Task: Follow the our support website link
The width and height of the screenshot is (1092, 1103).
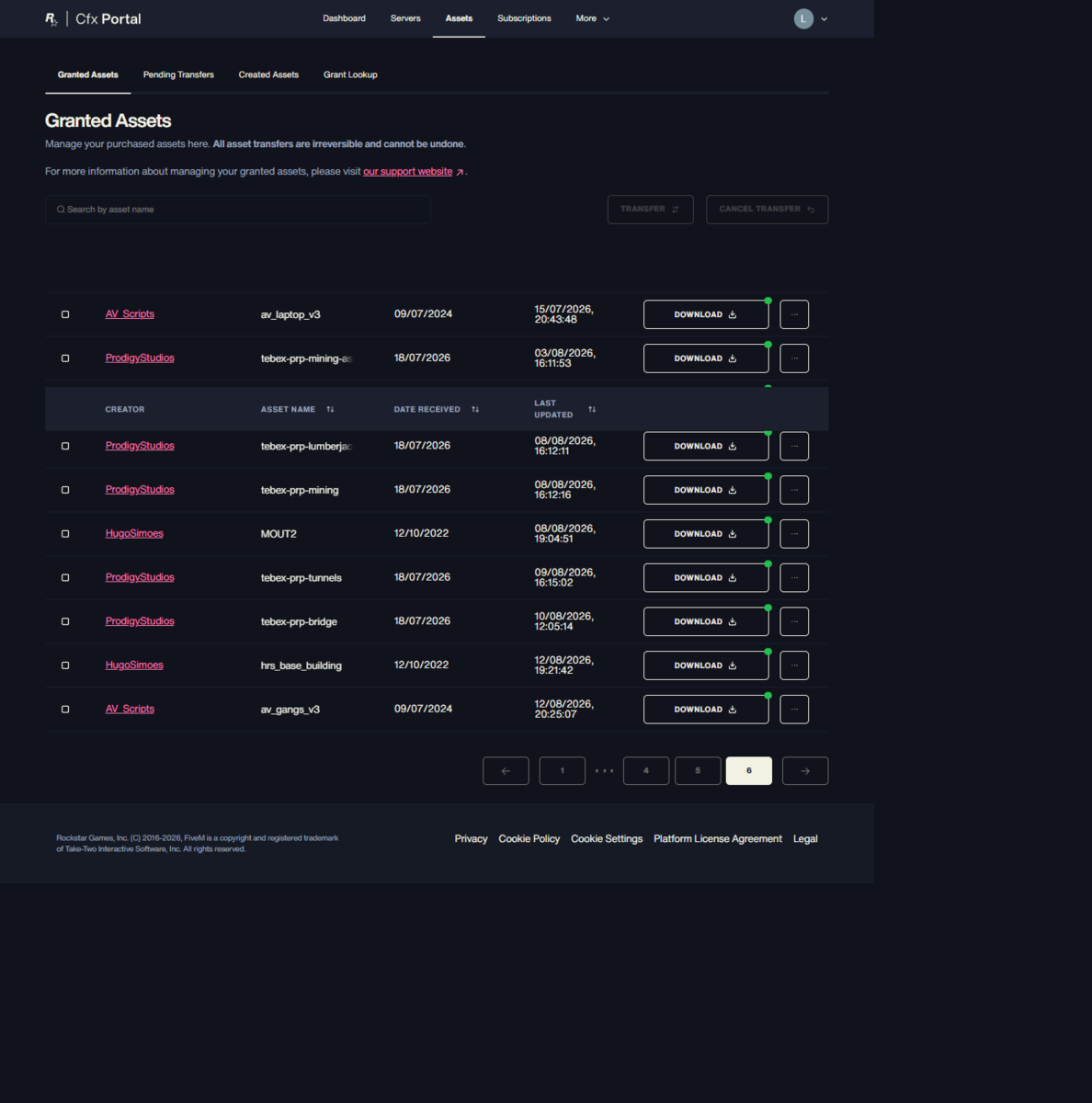Action: 413,172
